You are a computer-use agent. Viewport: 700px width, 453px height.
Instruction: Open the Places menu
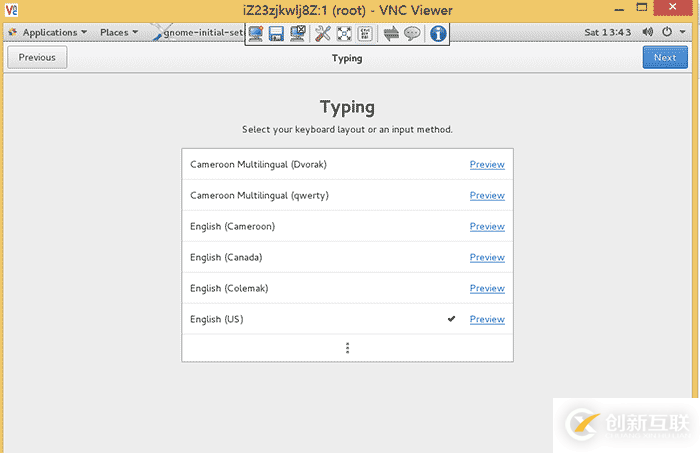119,33
